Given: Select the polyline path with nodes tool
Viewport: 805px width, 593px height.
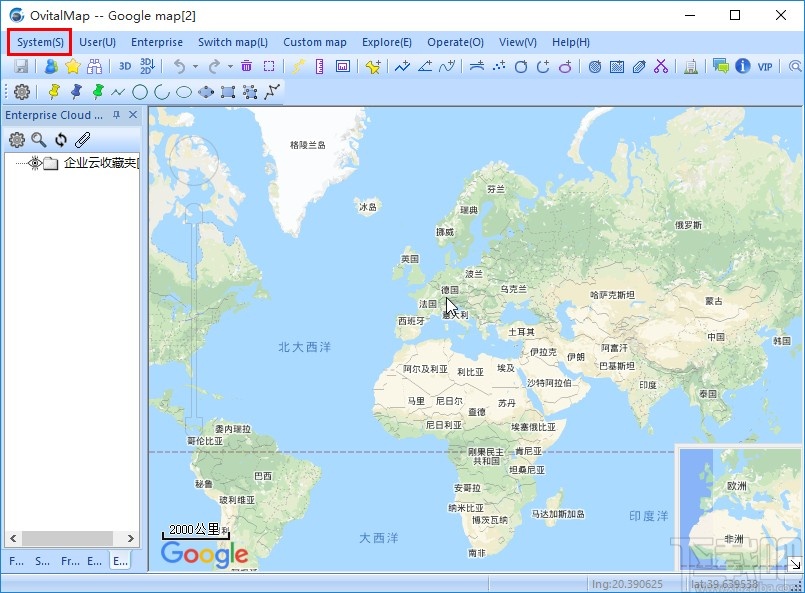Looking at the screenshot, I should pos(272,92).
